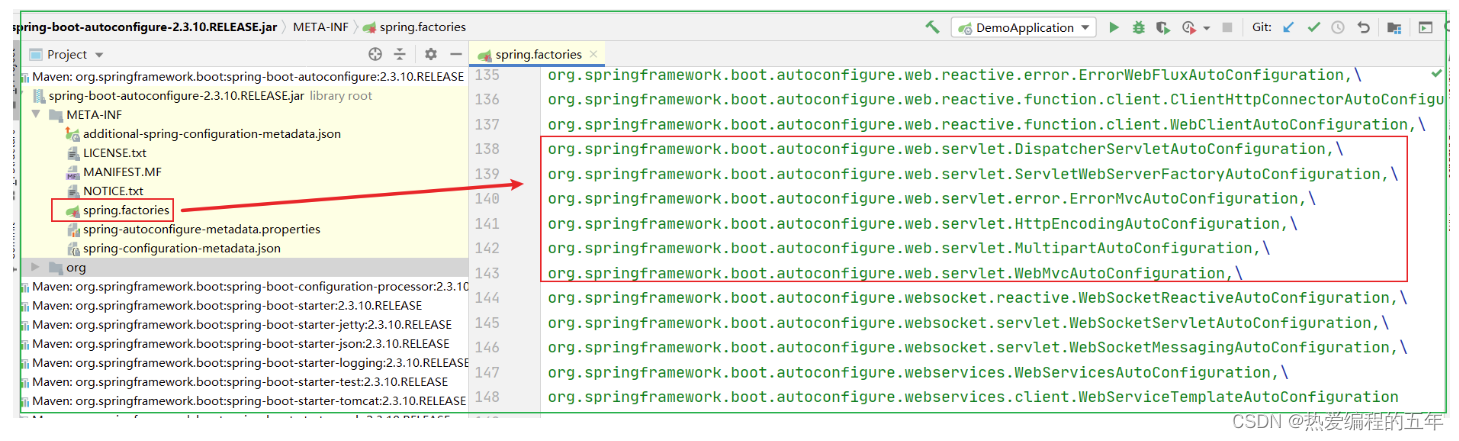Viewport: 1459px width, 441px height.
Task: Run DemoApplication with the green play icon
Action: point(1114,28)
